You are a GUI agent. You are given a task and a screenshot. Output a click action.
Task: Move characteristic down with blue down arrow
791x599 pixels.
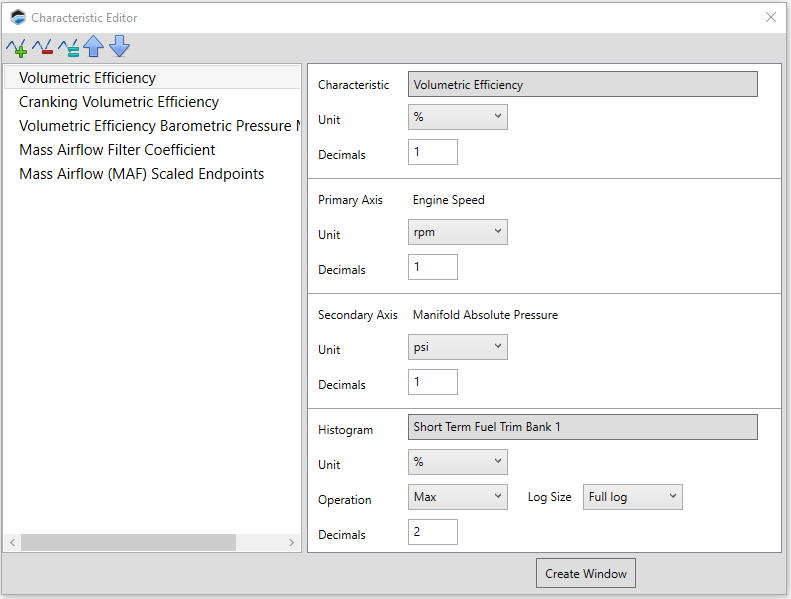coord(119,47)
